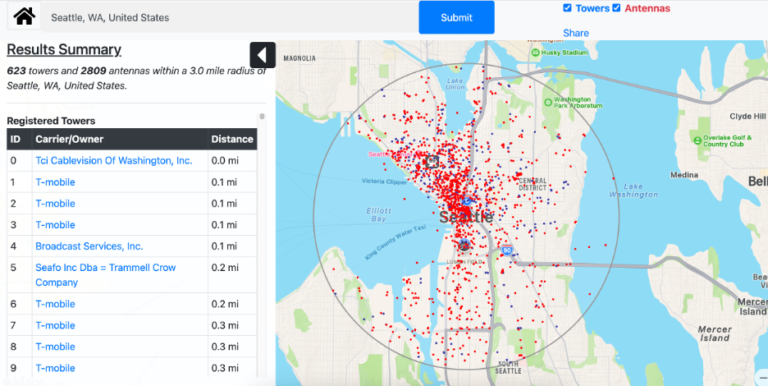The image size is (768, 386).
Task: Click the Distance column header
Action: coord(232,139)
